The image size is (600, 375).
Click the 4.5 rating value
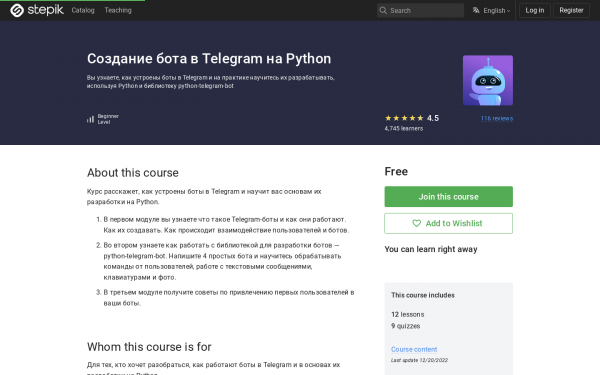(x=433, y=118)
